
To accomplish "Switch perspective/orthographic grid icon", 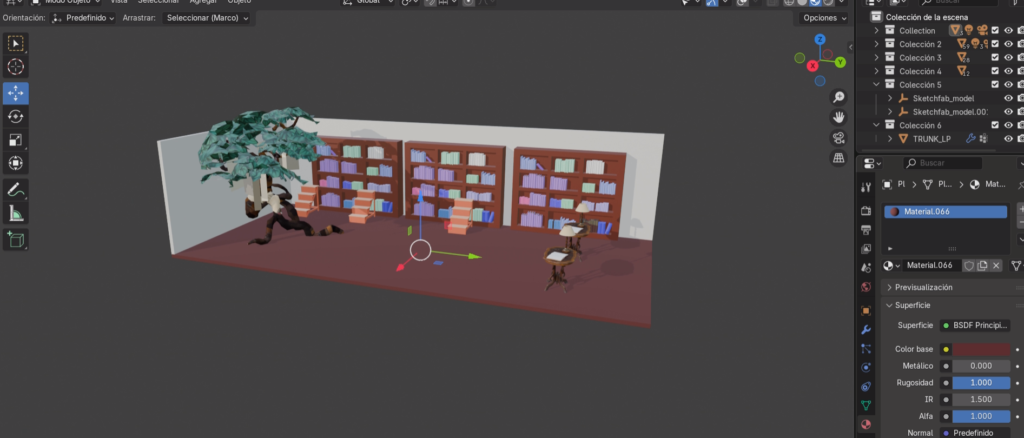I will (839, 158).
